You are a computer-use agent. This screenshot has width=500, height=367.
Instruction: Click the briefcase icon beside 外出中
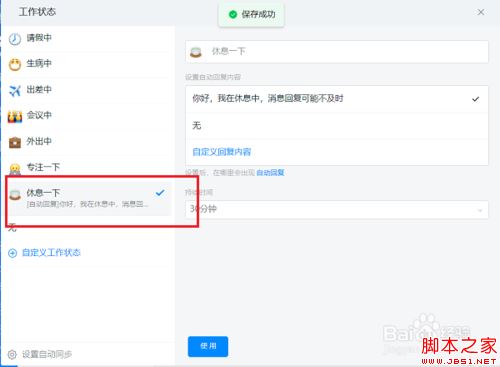tap(15, 142)
